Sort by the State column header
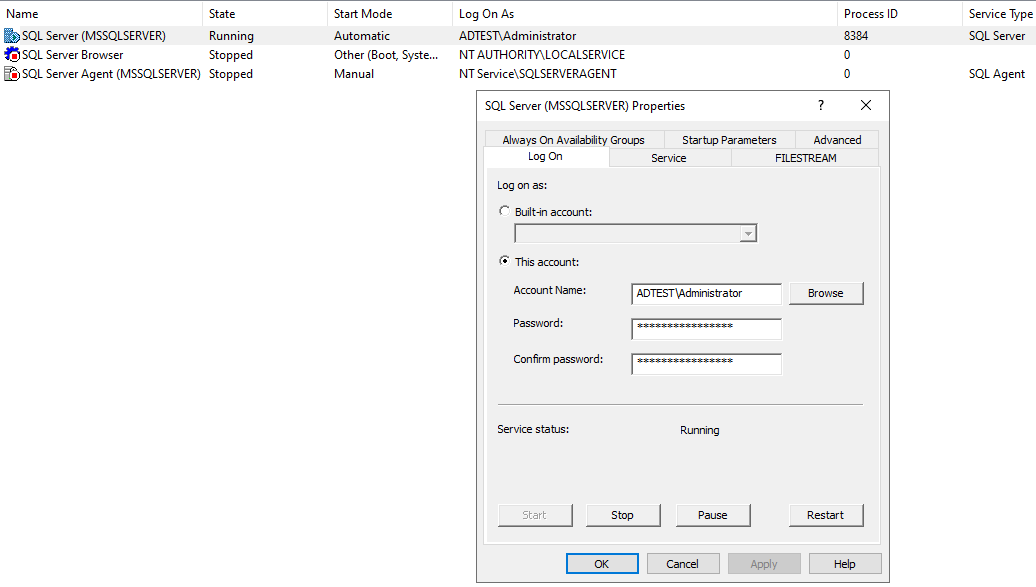The width and height of the screenshot is (1036, 587). click(x=264, y=13)
